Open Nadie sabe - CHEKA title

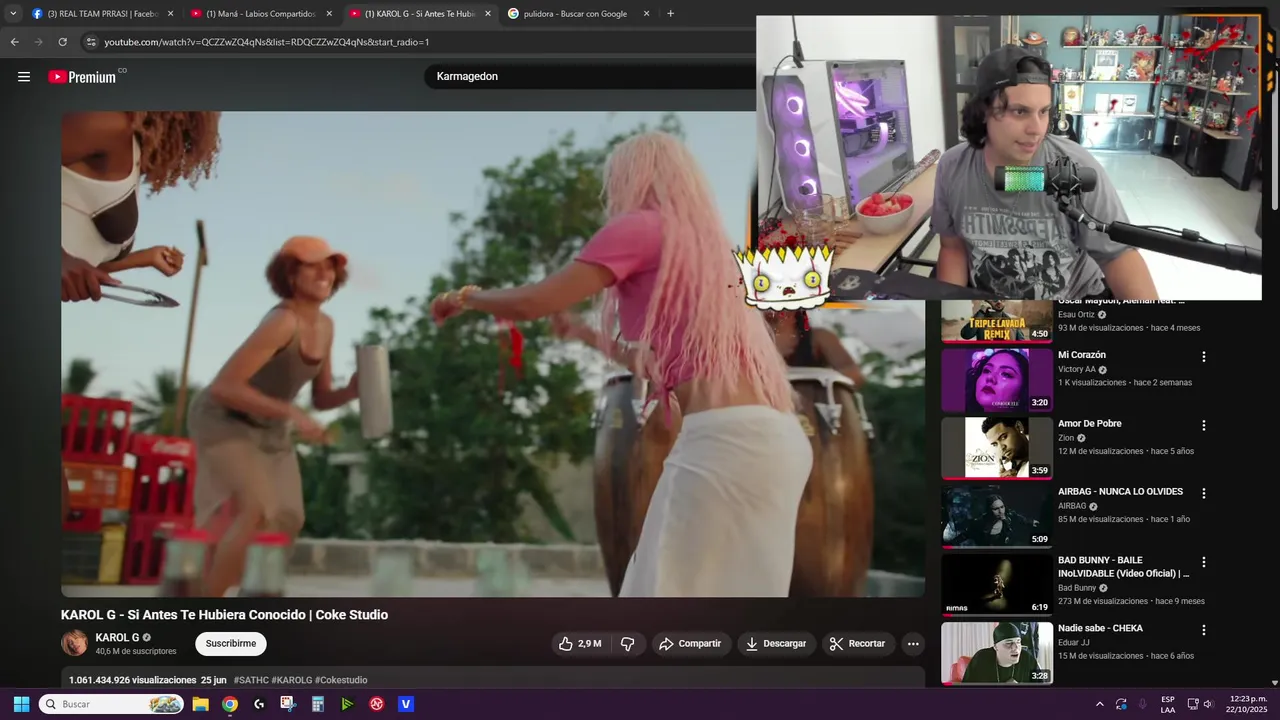pyautogui.click(x=1100, y=629)
